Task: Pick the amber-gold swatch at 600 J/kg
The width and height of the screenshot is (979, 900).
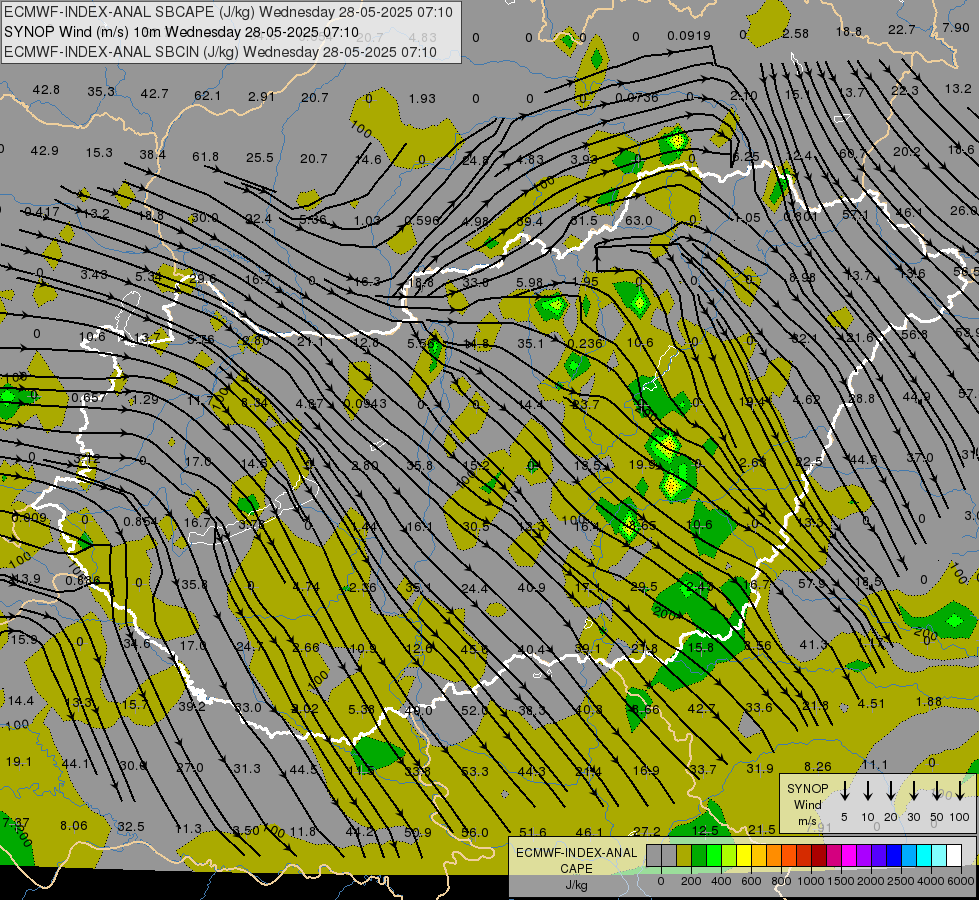Action: (x=759, y=855)
